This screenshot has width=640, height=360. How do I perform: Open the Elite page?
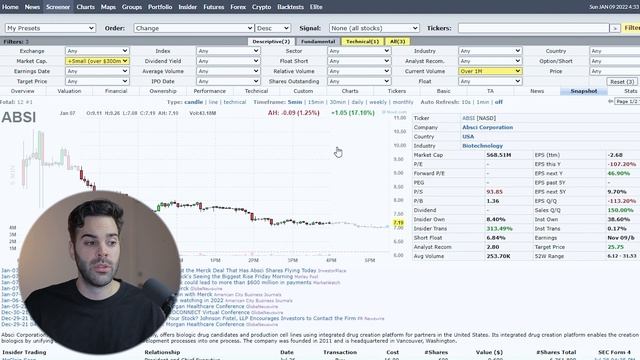(x=316, y=7)
